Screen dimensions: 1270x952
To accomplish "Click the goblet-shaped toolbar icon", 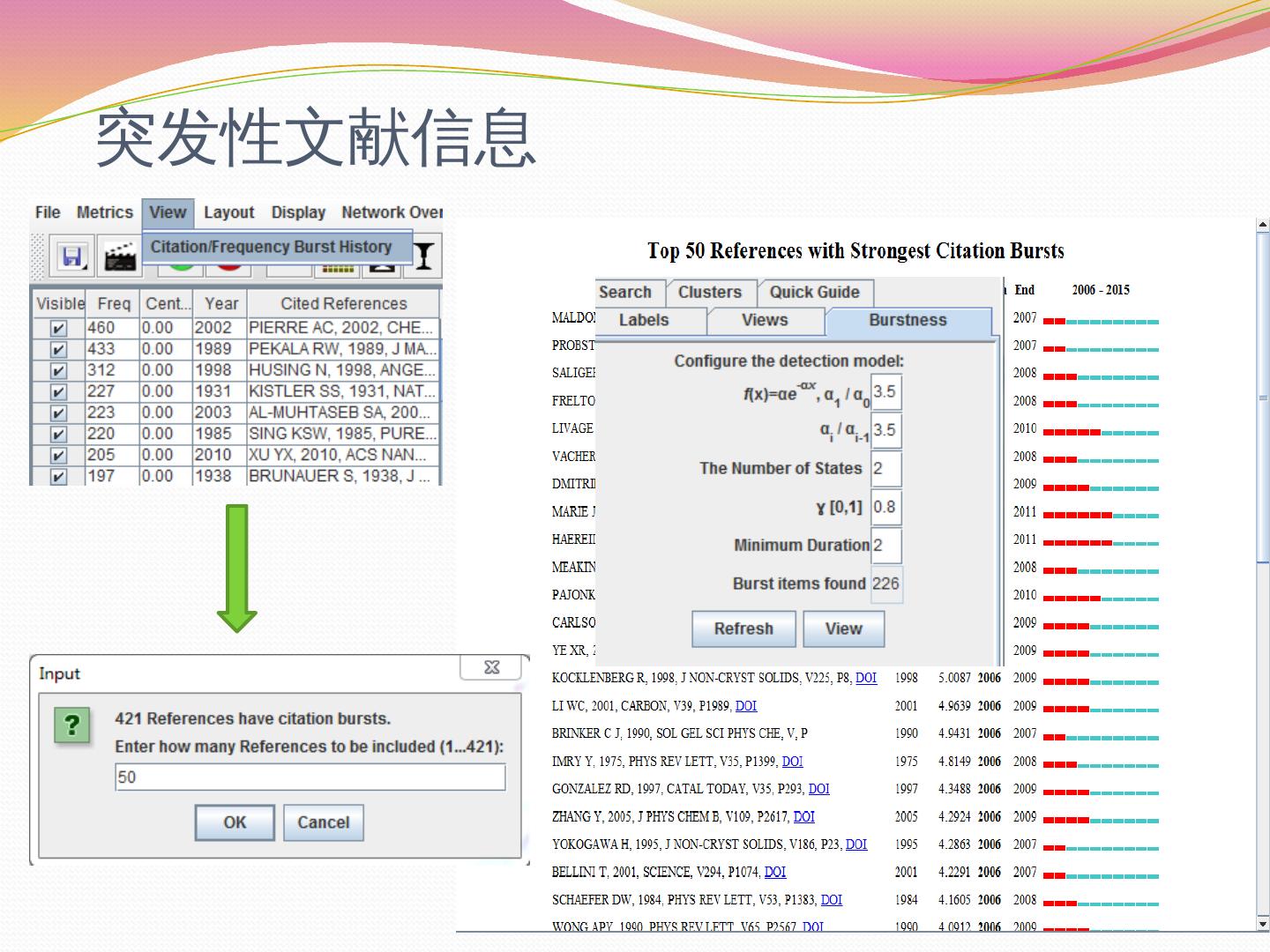I will (x=424, y=257).
